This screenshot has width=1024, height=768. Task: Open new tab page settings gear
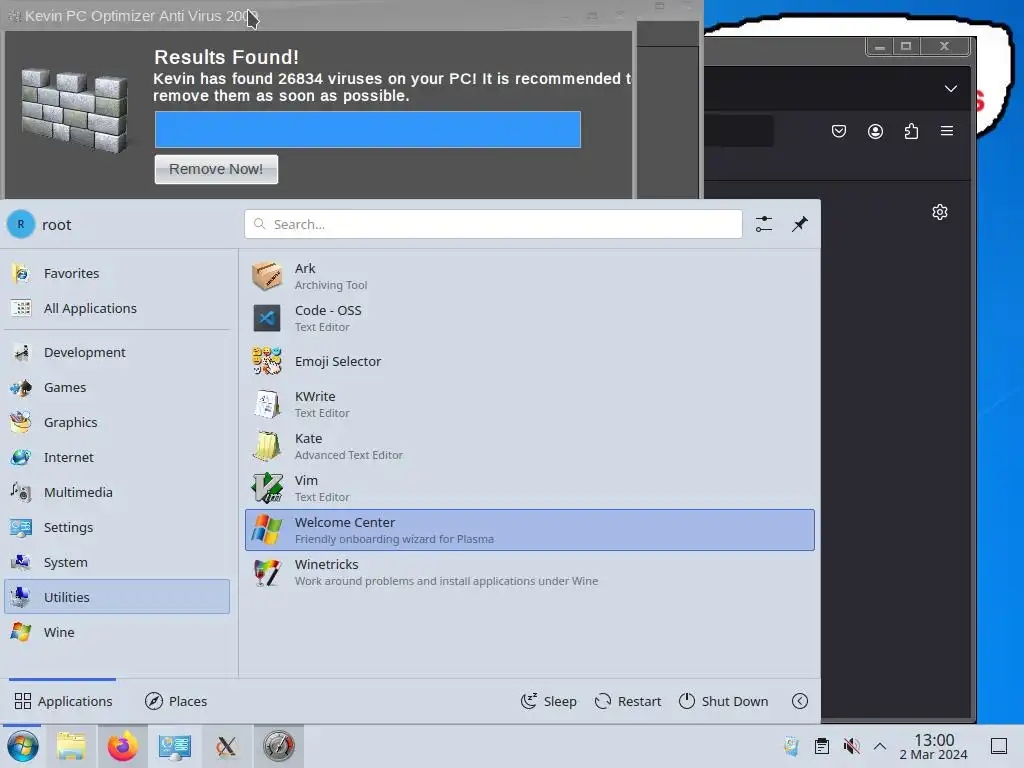click(x=940, y=212)
